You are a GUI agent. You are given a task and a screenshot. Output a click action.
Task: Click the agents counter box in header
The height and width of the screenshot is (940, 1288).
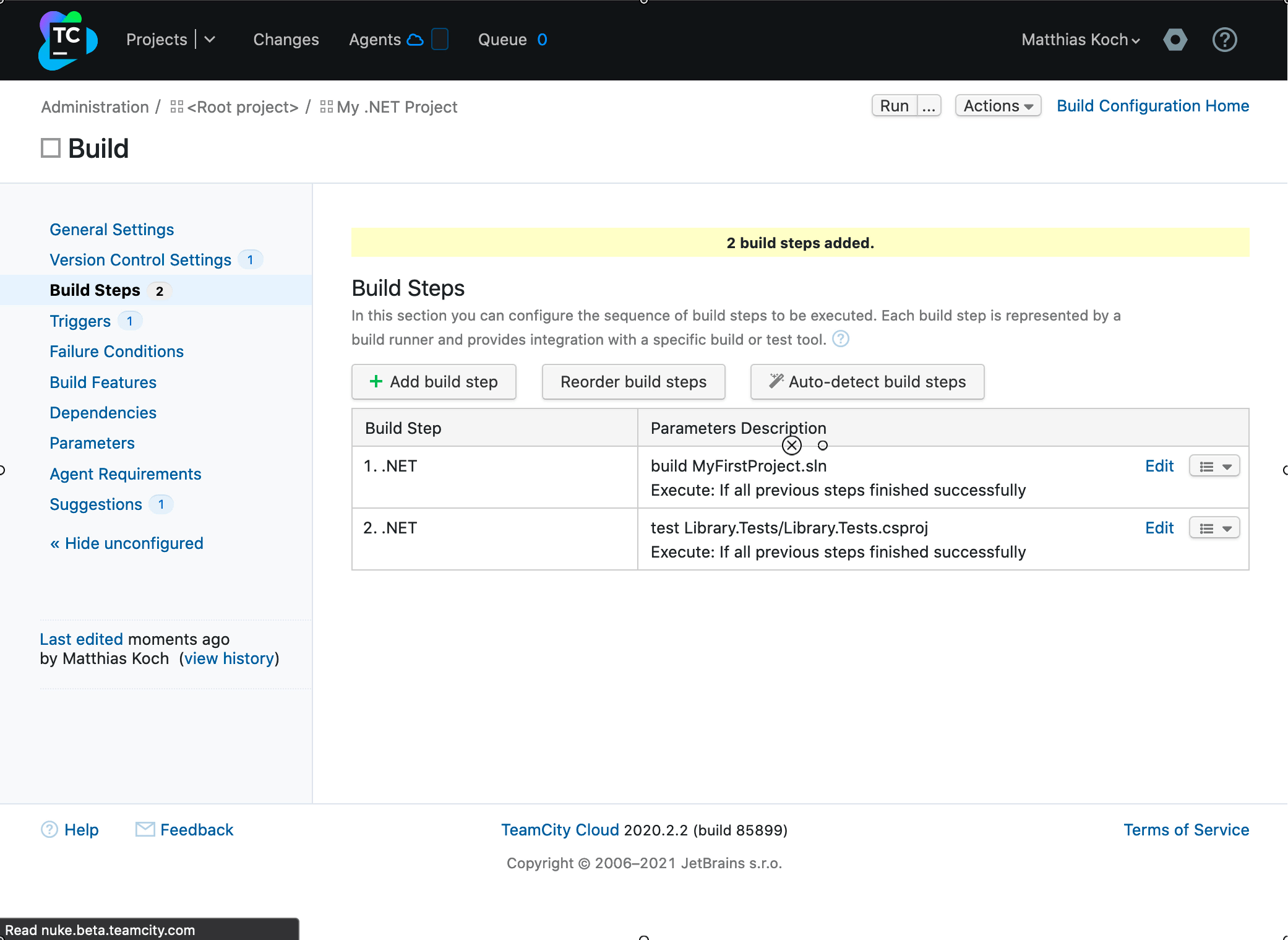(x=440, y=40)
